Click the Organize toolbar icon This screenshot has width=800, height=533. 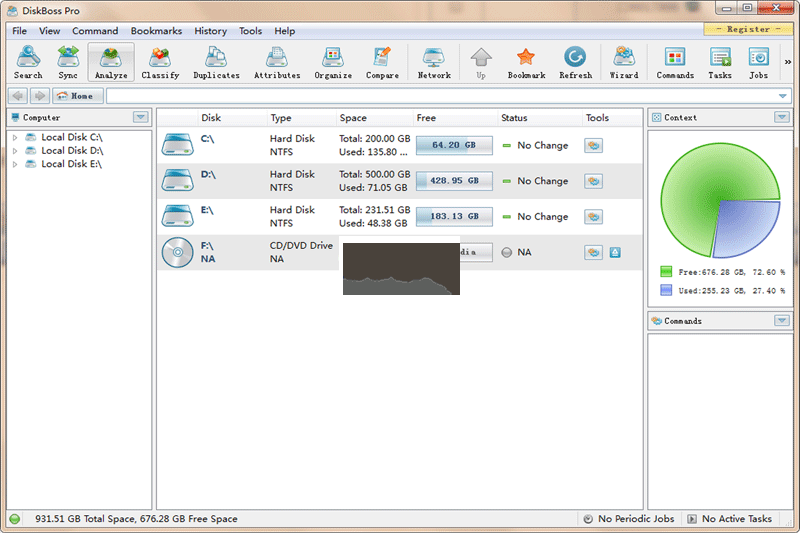333,62
